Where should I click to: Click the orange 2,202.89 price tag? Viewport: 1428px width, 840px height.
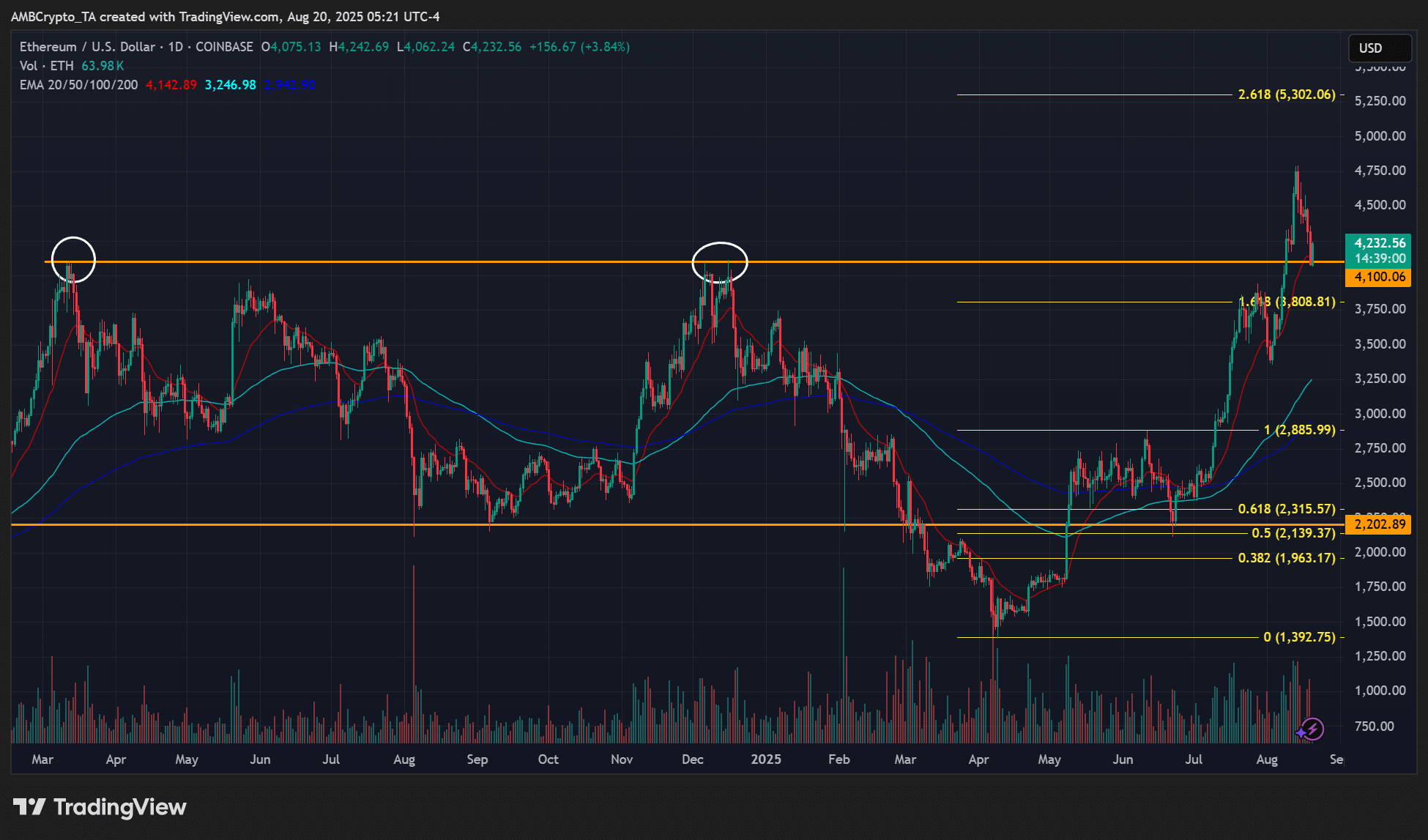click(1378, 524)
